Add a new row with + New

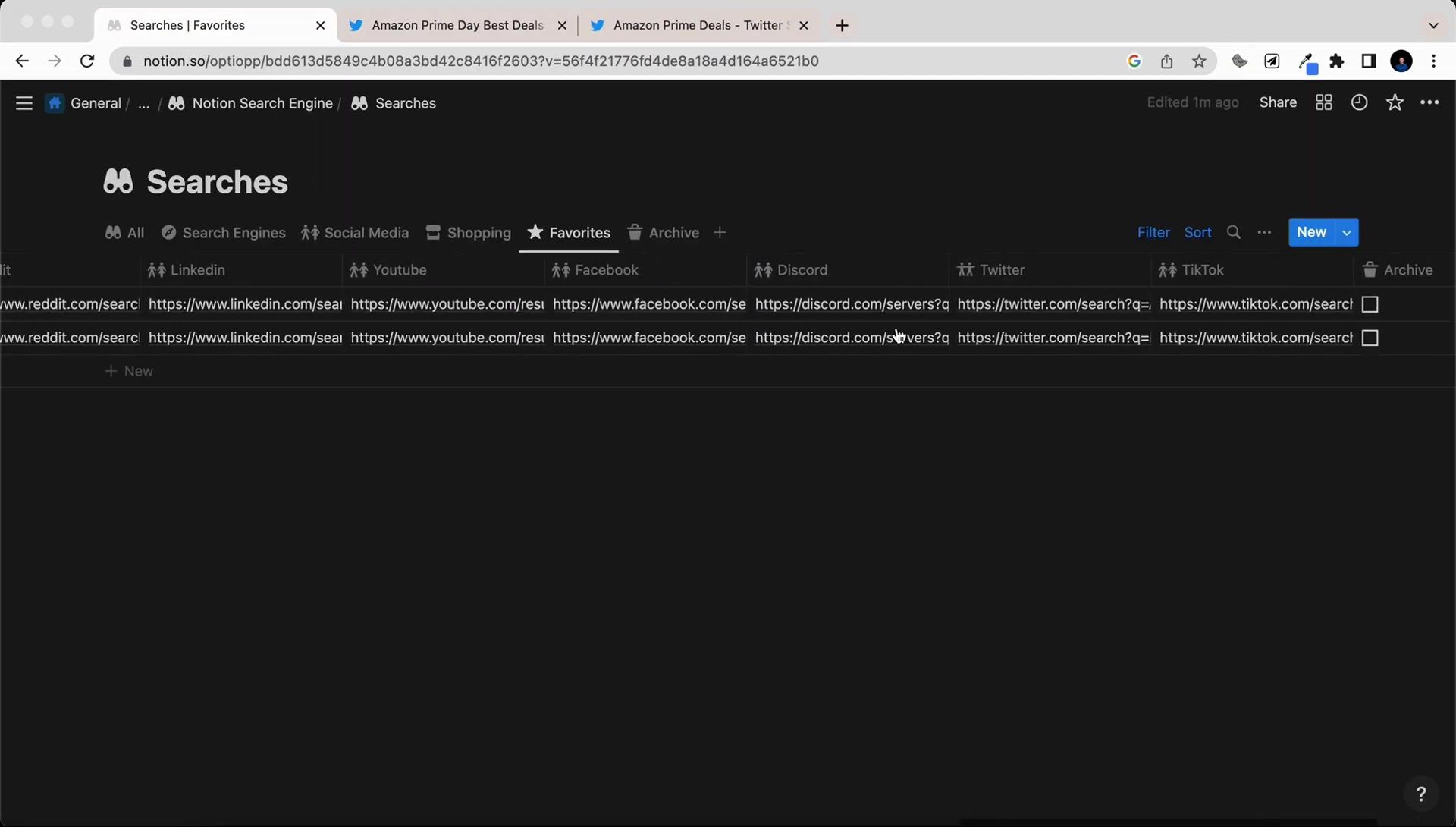[x=129, y=371]
